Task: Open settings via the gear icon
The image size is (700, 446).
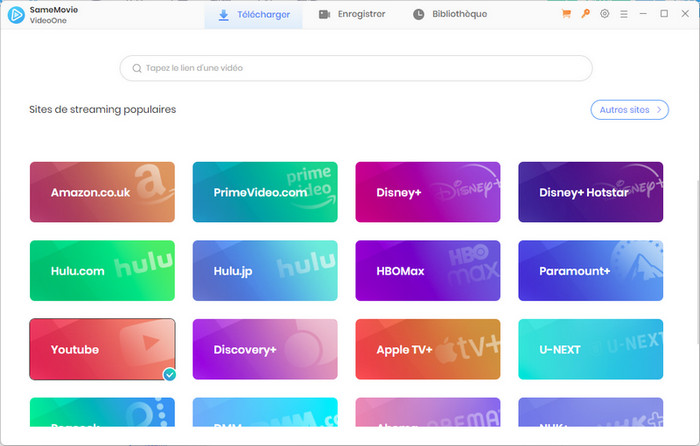Action: (604, 14)
